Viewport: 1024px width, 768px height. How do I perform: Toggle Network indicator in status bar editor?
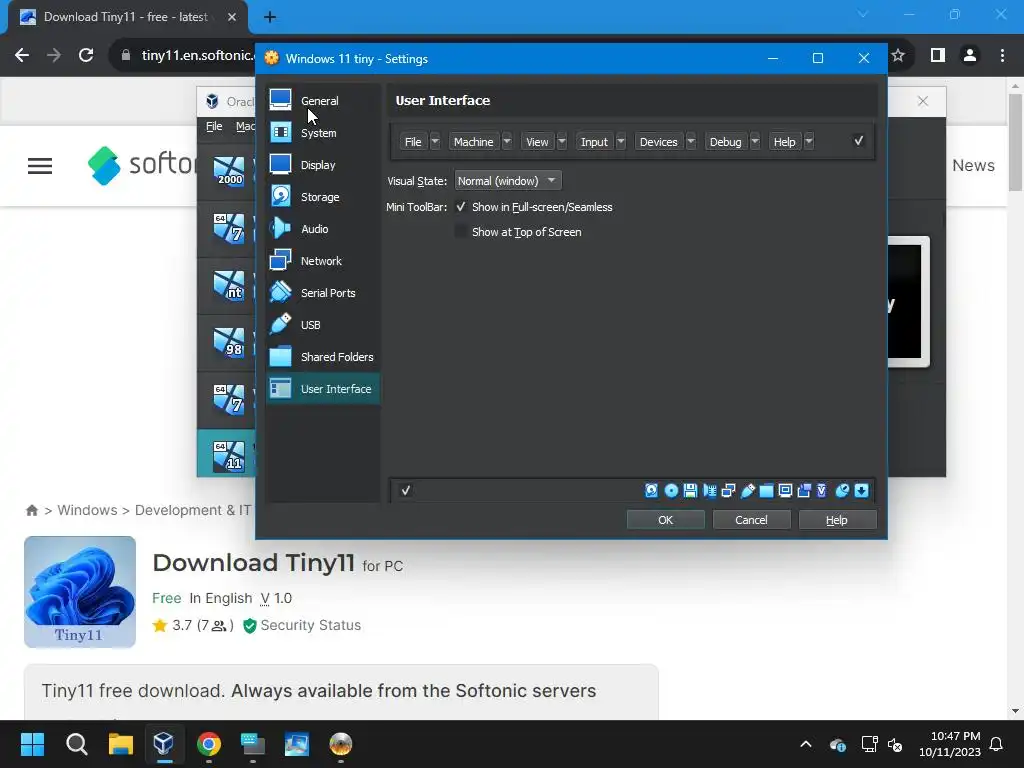(728, 490)
